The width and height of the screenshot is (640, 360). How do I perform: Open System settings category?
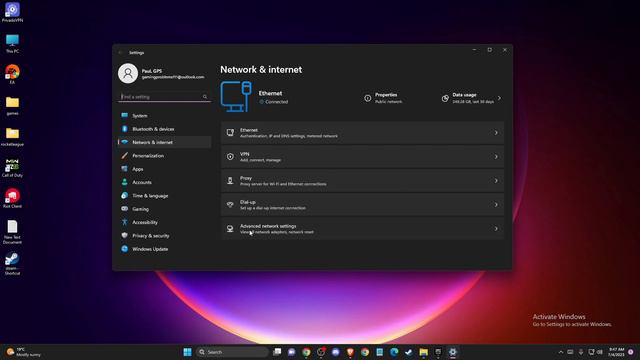[x=164, y=116]
